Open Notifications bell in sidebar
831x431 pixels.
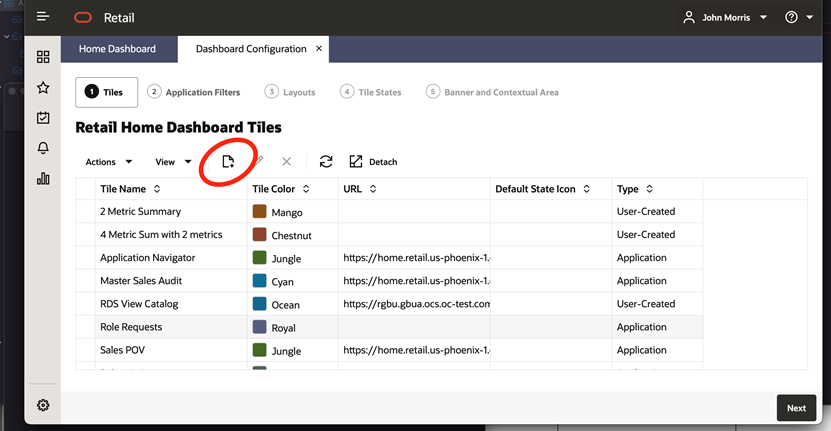click(x=43, y=148)
